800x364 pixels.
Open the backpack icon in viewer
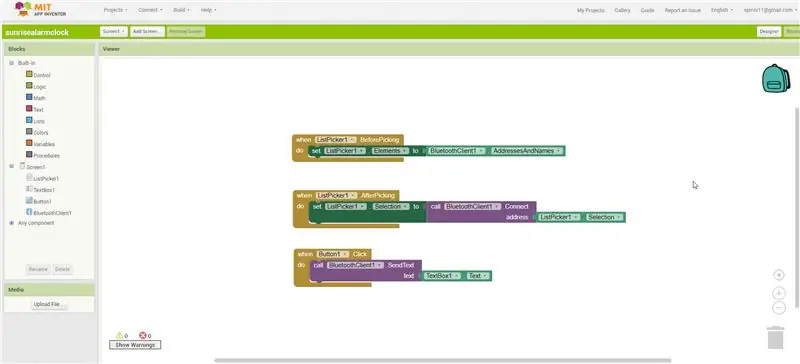pyautogui.click(x=776, y=78)
